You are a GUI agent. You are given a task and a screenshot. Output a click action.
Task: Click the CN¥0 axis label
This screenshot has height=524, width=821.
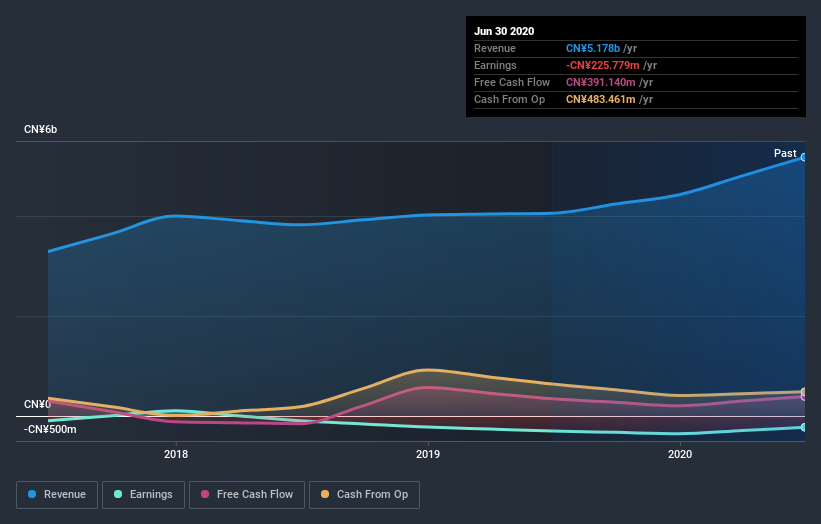(37, 404)
